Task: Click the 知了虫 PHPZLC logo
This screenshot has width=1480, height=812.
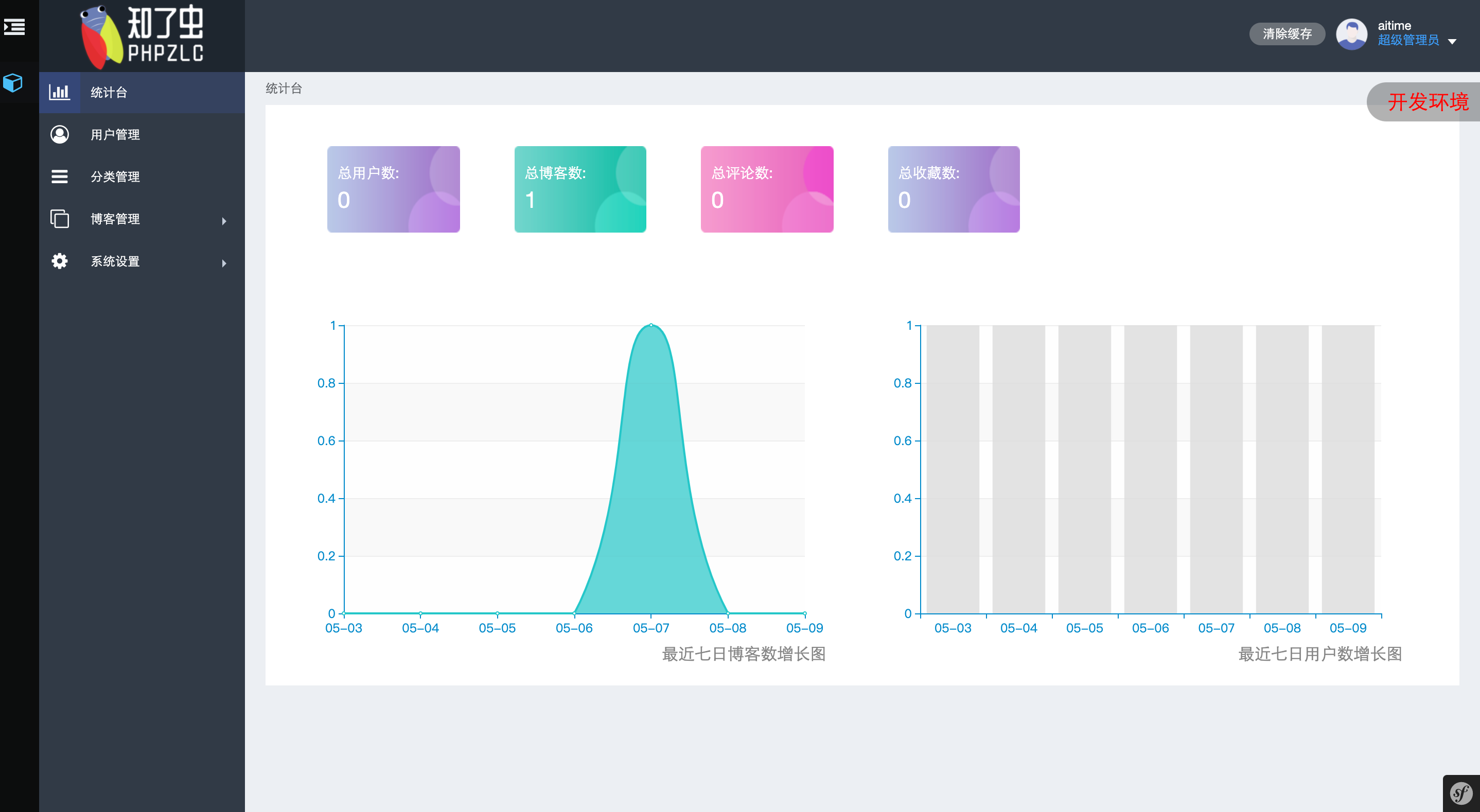Action: click(142, 36)
